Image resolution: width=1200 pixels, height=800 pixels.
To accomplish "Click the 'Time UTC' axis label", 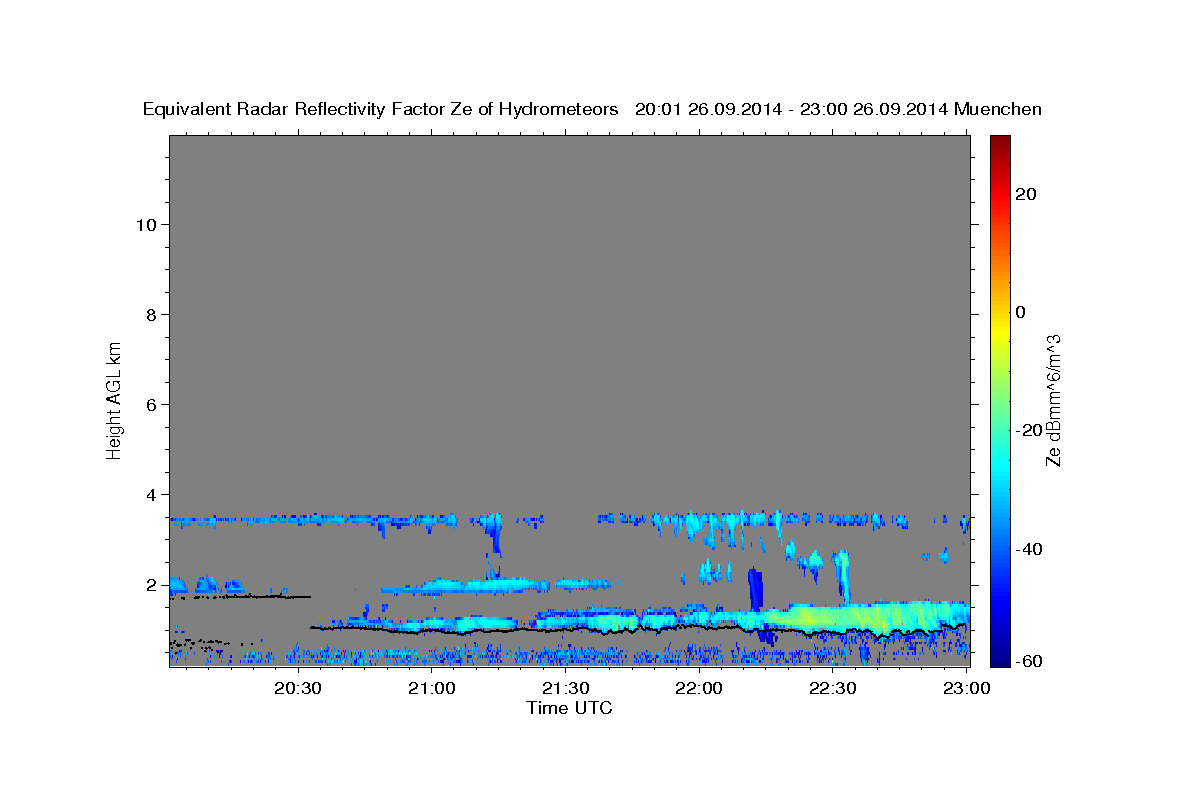I will pyautogui.click(x=569, y=708).
